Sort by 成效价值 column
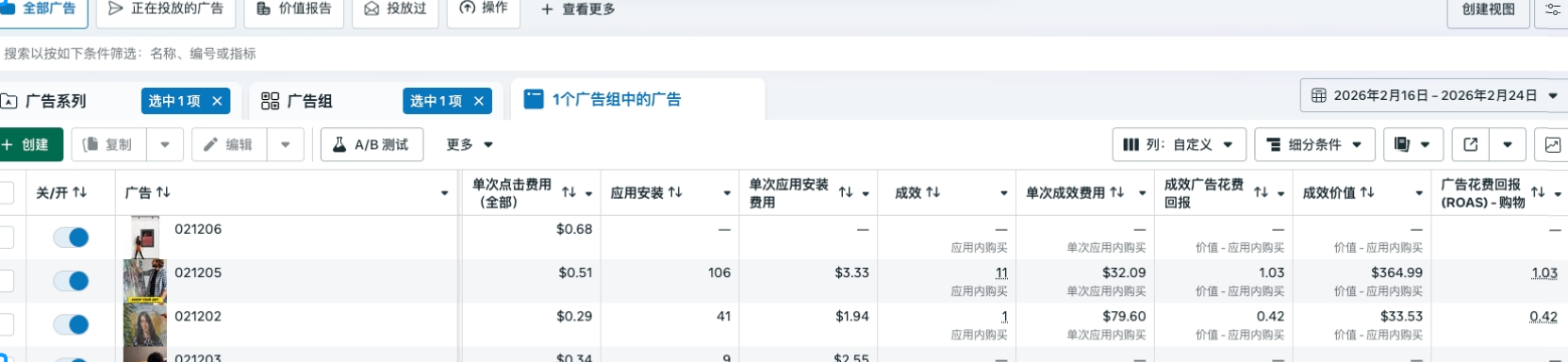This screenshot has height=362, width=1568. coord(1367,192)
